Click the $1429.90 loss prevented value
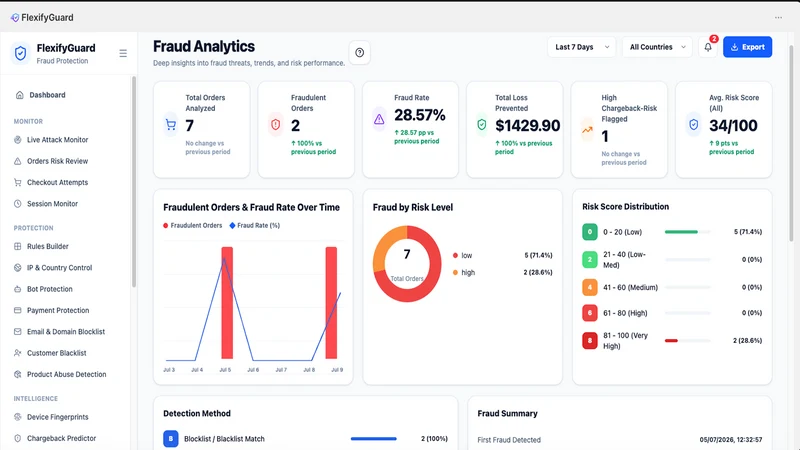The image size is (800, 450). coord(528,126)
